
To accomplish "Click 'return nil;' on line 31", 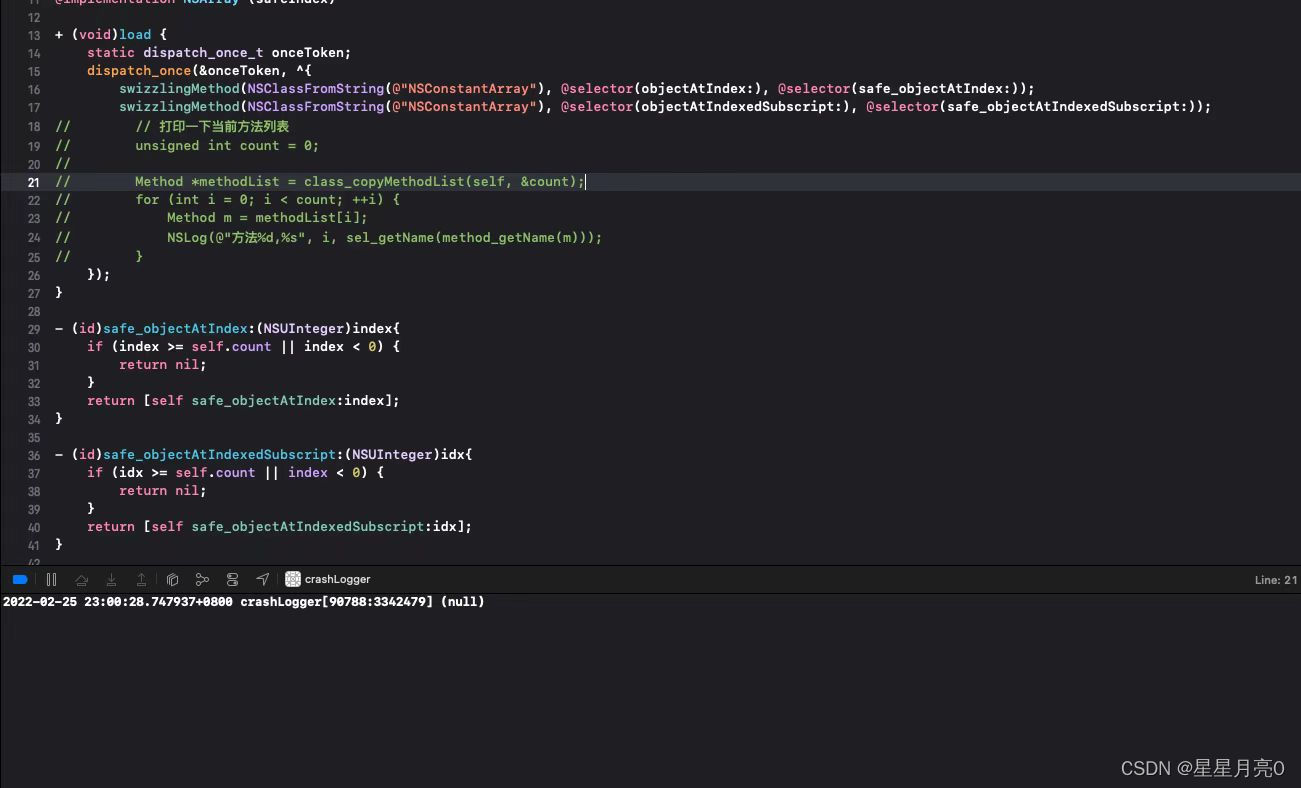I will tap(162, 365).
